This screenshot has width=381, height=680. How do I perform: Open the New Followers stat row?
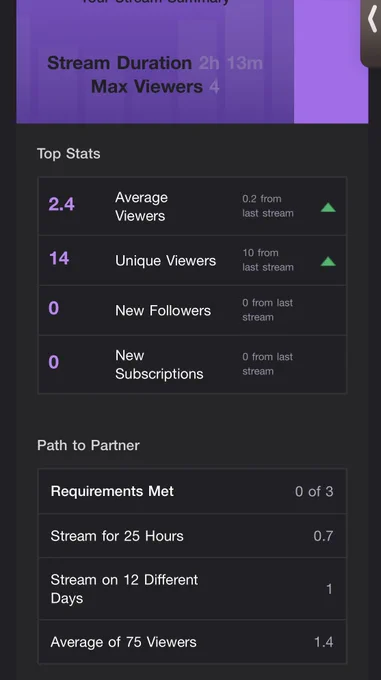click(x=192, y=310)
